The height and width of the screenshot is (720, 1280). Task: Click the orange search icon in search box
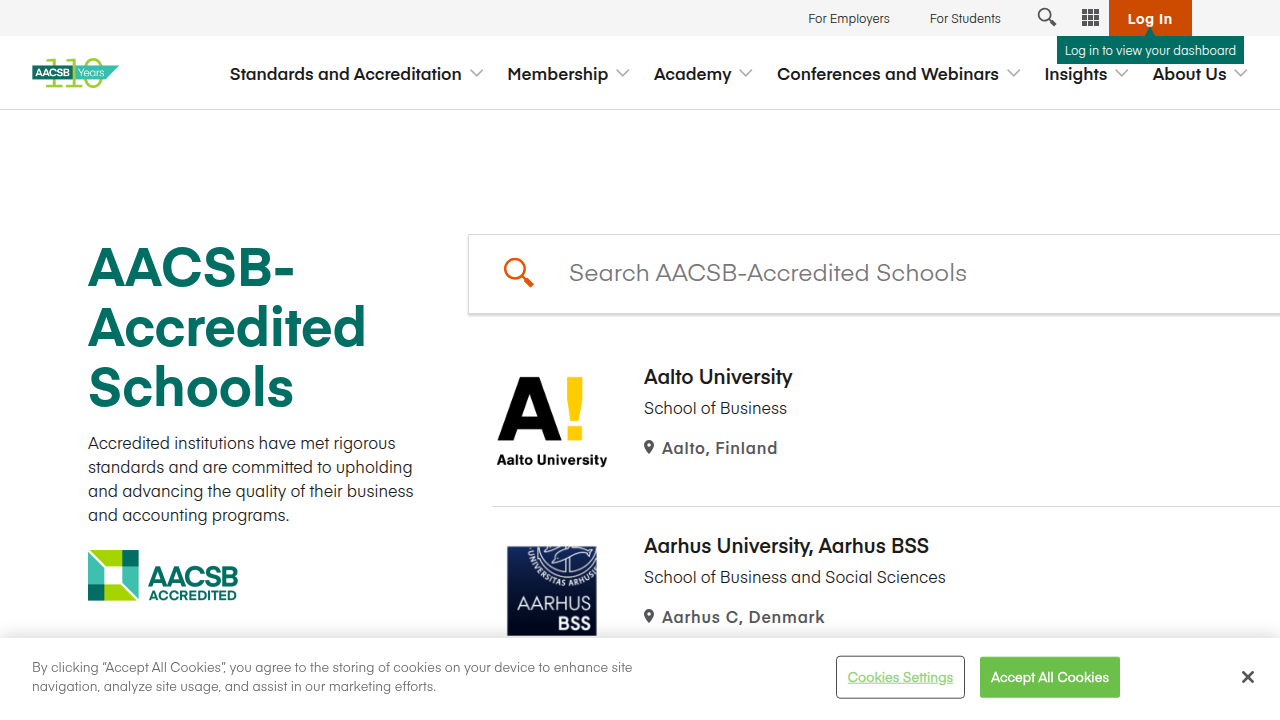(x=518, y=272)
